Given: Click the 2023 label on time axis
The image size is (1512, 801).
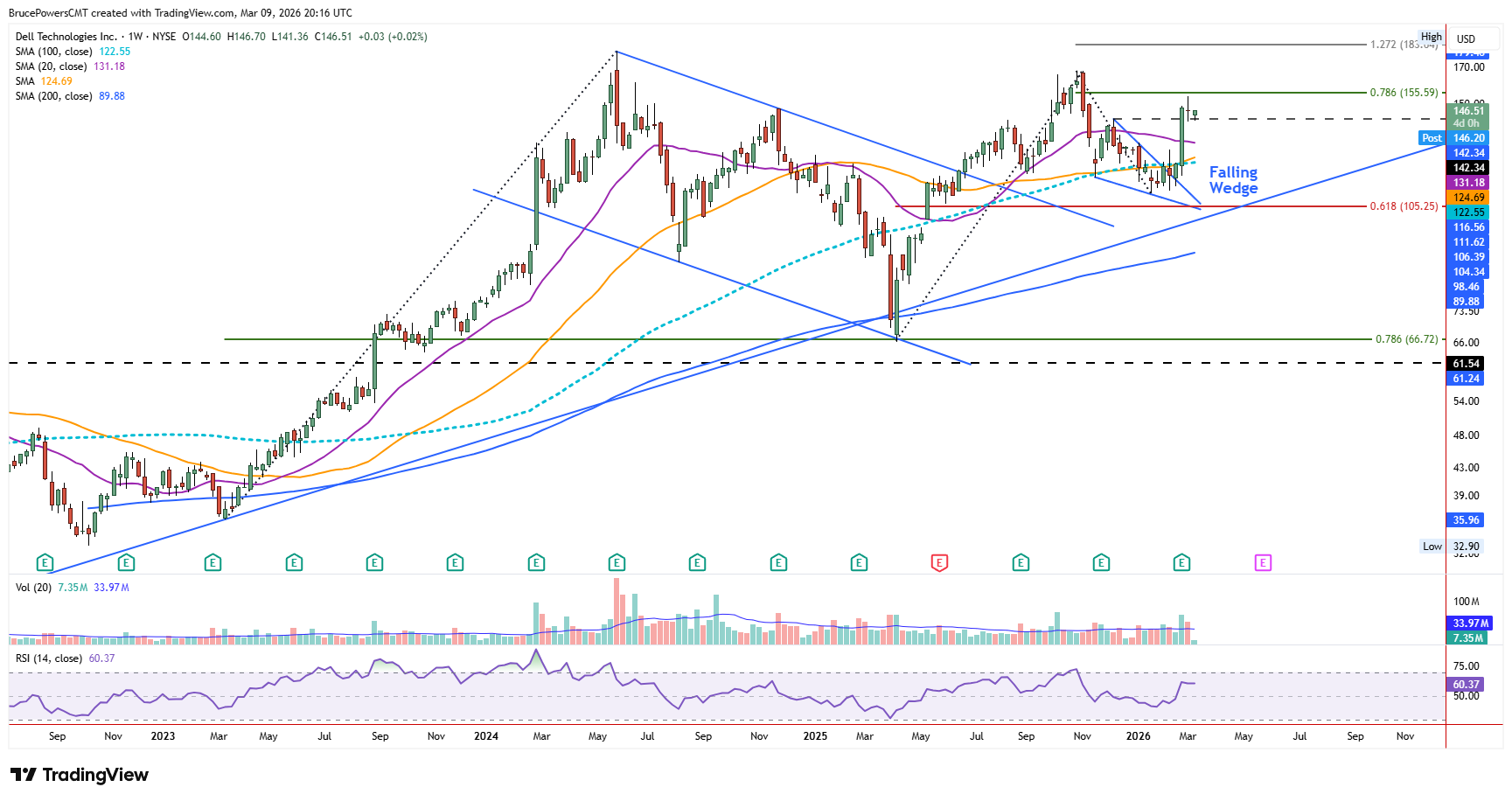Looking at the screenshot, I should [x=163, y=736].
